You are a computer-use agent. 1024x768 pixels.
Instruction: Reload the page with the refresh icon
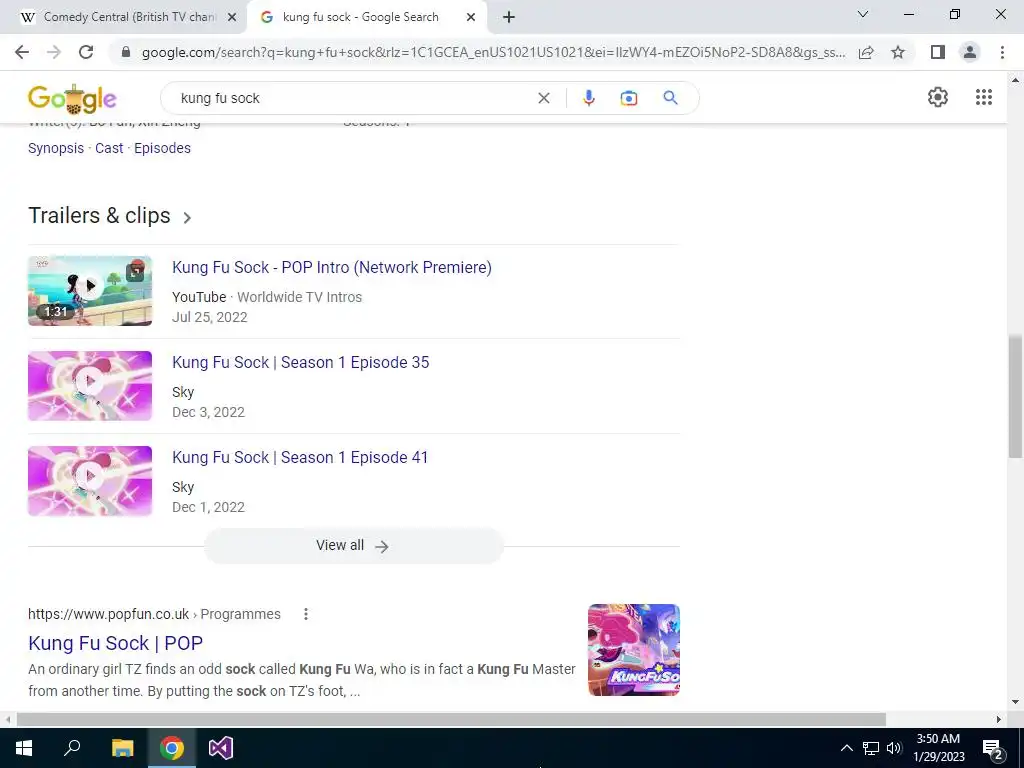pos(86,52)
